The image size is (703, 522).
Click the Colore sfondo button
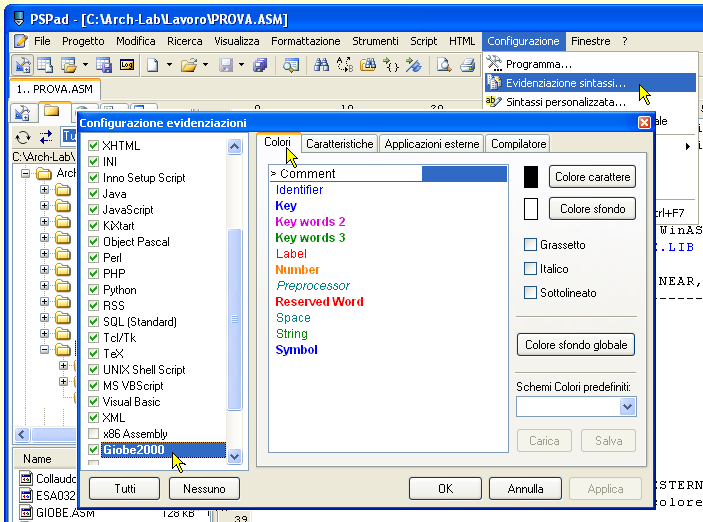pos(592,209)
